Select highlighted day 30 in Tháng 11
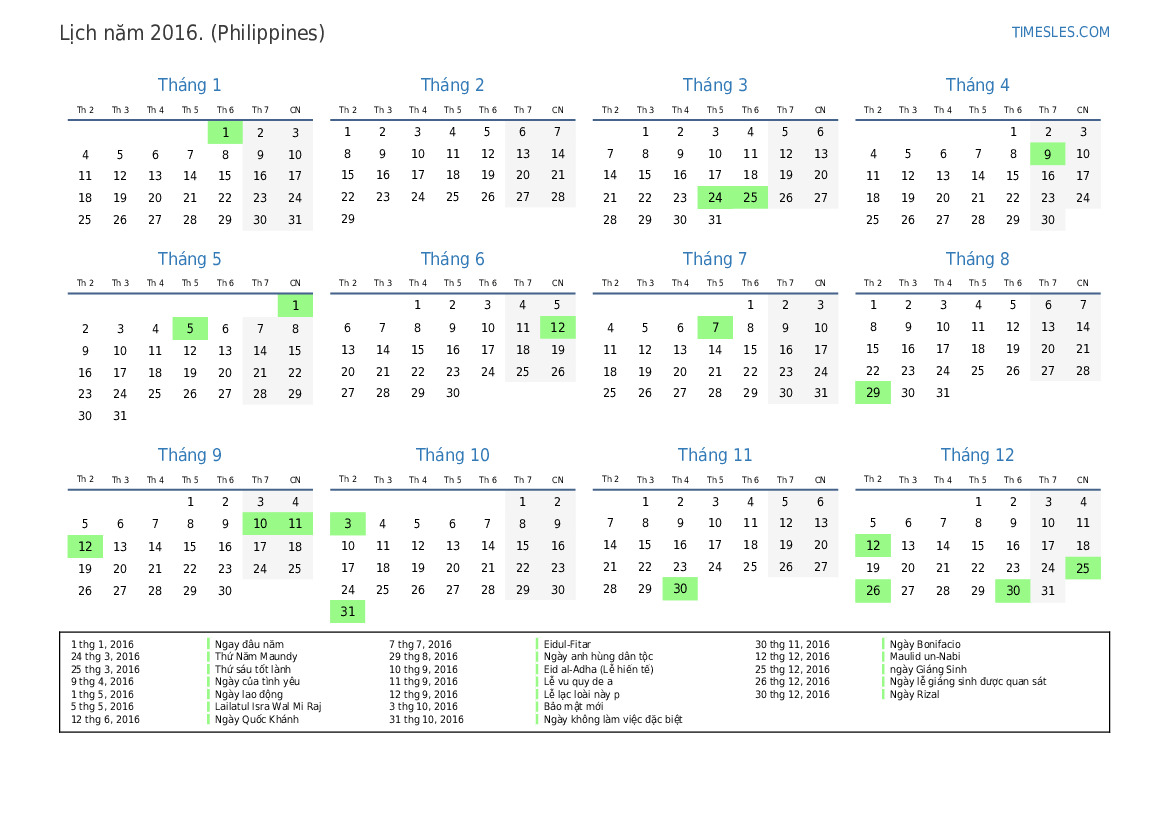The width and height of the screenshot is (1169, 827). 680,589
